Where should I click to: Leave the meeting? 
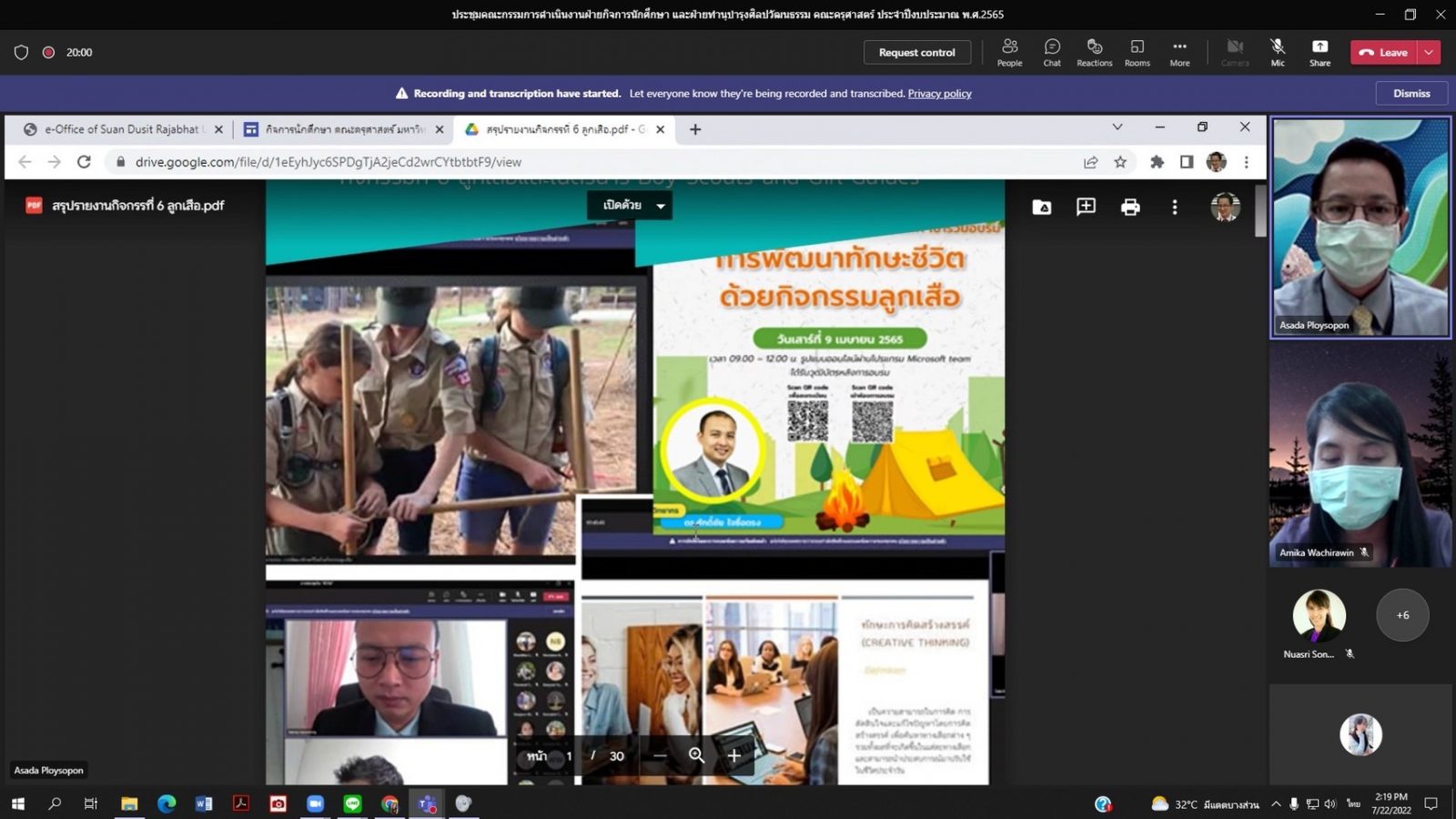pyautogui.click(x=1383, y=53)
